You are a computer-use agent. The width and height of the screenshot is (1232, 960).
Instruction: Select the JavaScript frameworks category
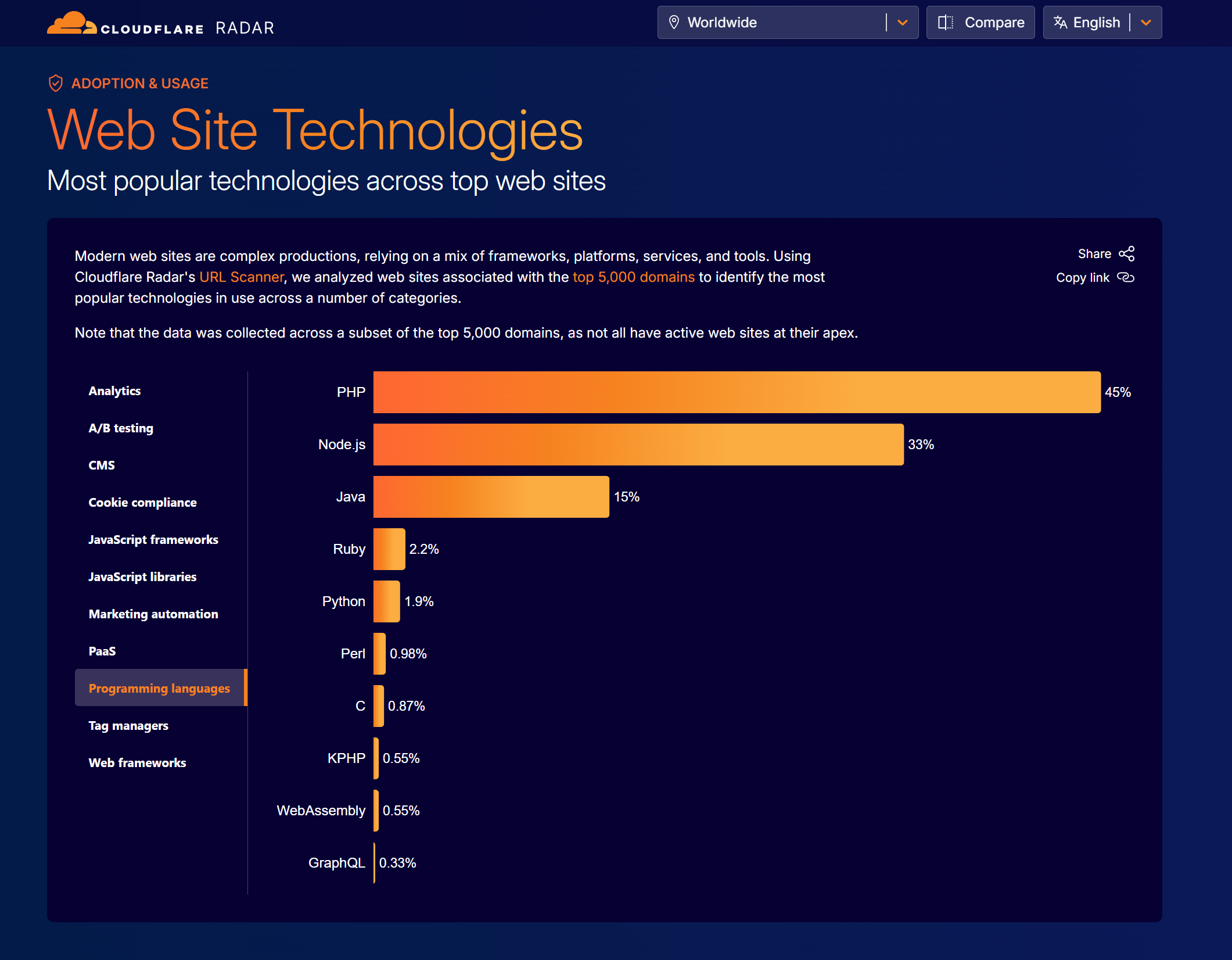tap(153, 540)
